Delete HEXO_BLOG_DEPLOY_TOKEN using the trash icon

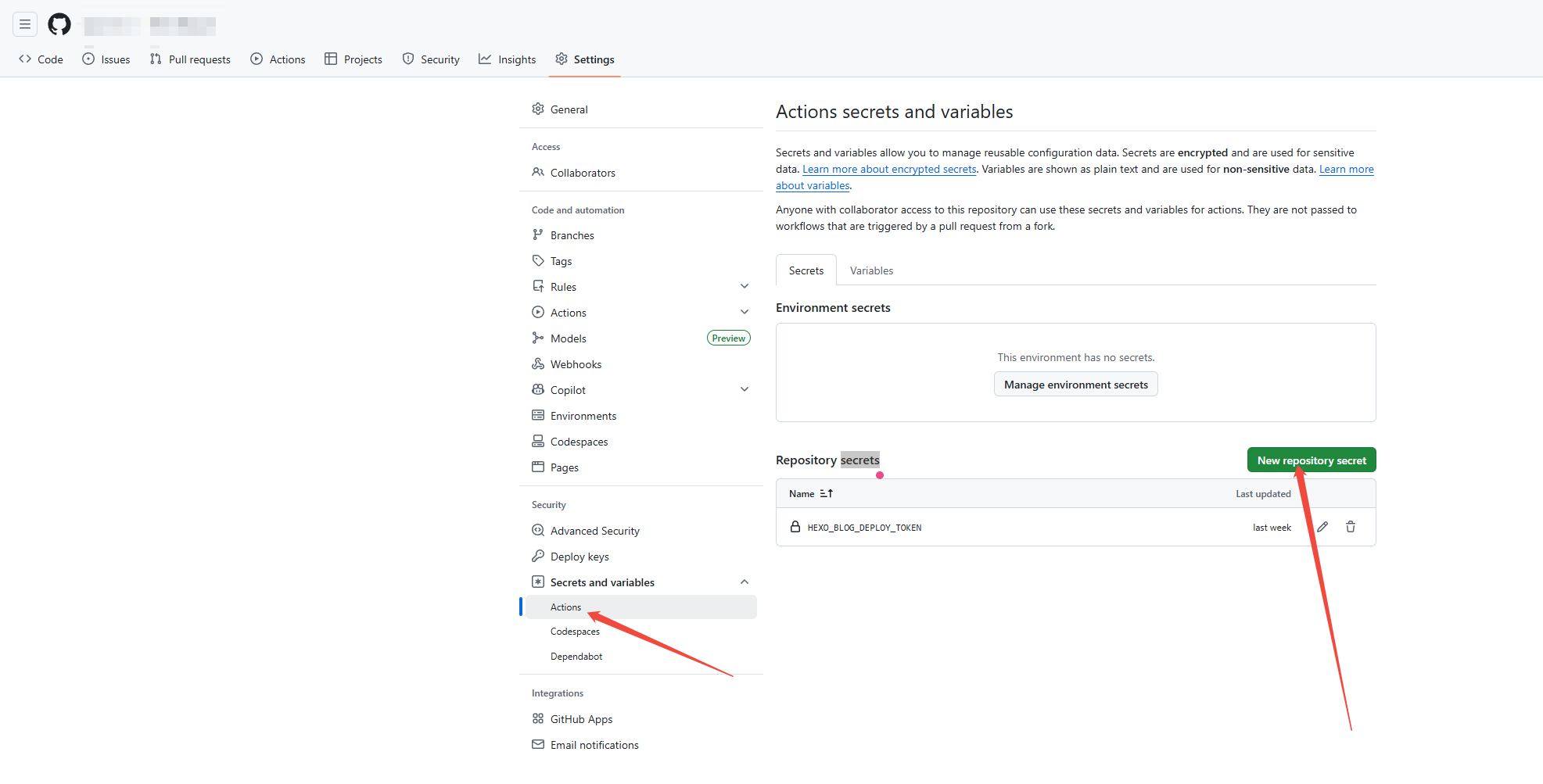click(x=1351, y=527)
